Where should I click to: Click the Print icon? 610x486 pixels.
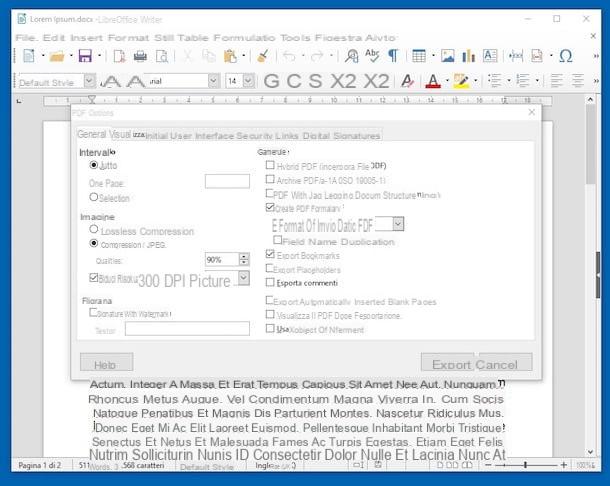(140, 56)
